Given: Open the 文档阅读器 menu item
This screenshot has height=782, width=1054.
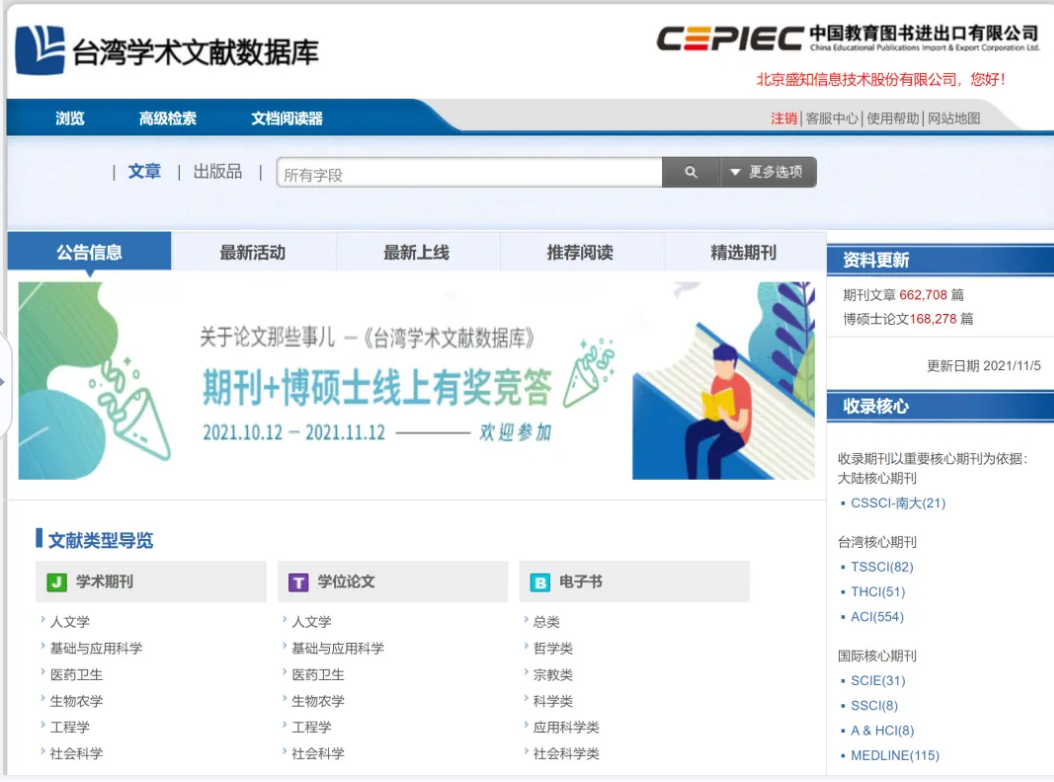Looking at the screenshot, I should (x=287, y=118).
